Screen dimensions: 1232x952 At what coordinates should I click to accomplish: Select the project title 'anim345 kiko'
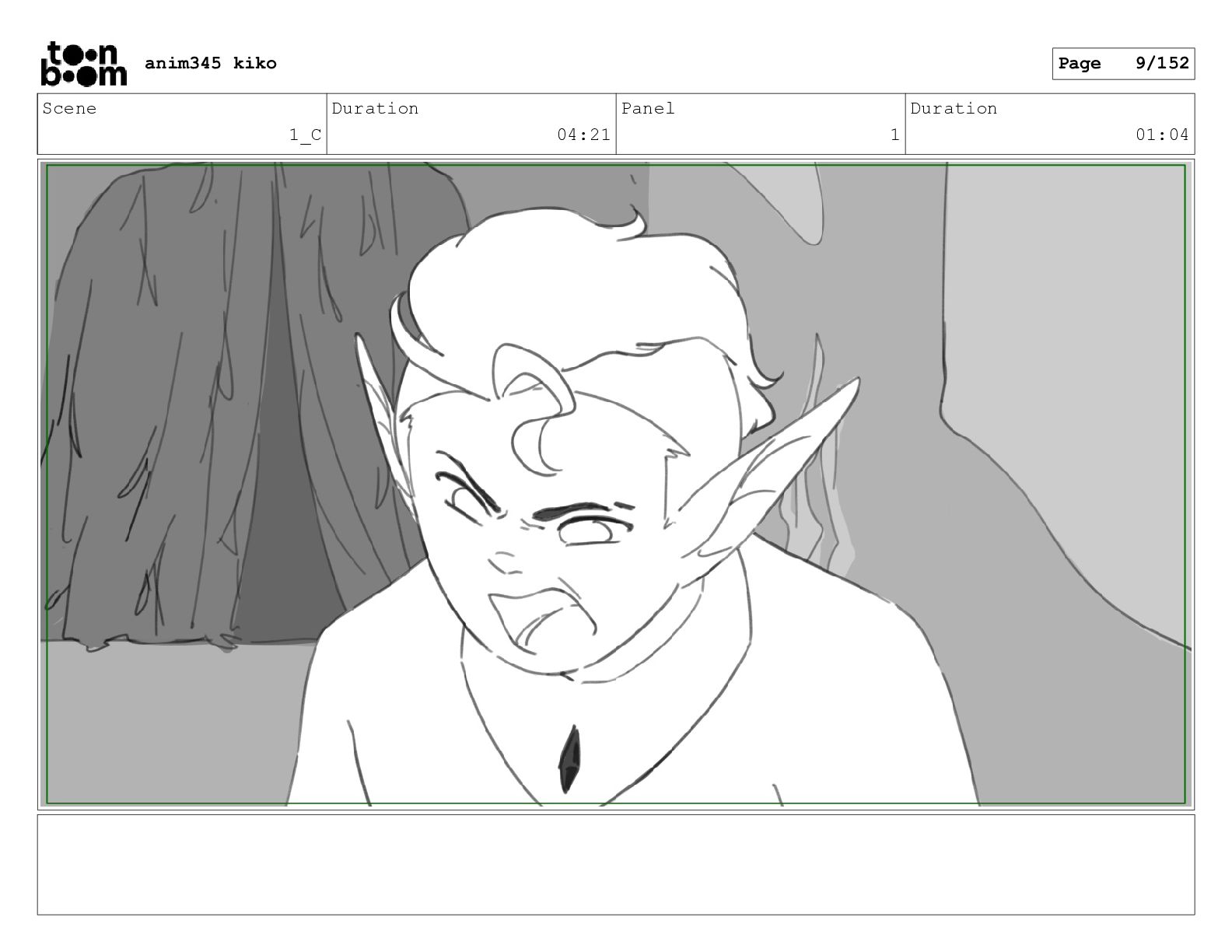(210, 63)
